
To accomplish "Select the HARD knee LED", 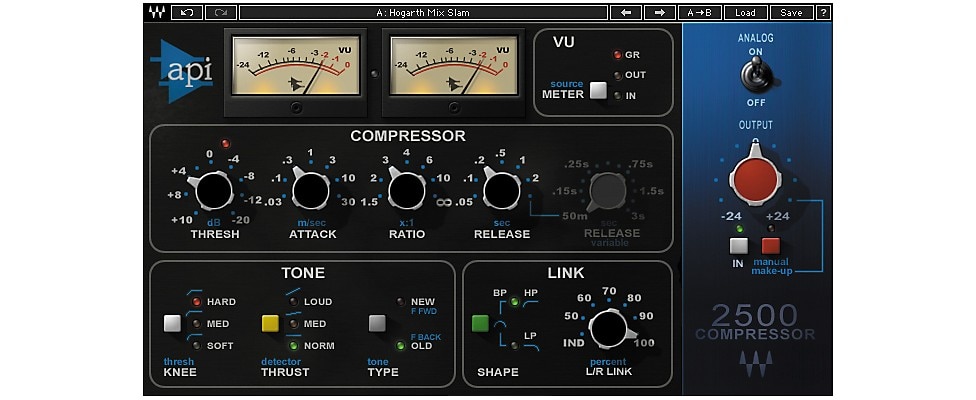I will coord(197,302).
